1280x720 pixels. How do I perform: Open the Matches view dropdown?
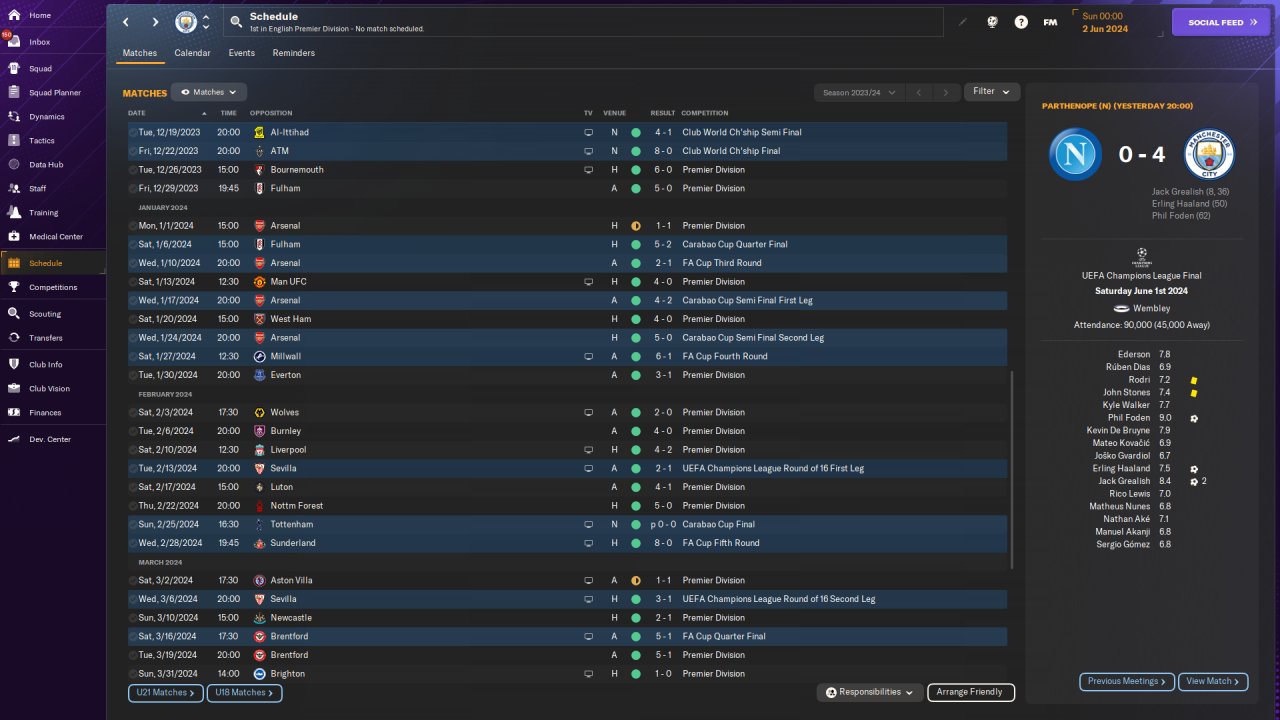pyautogui.click(x=209, y=92)
